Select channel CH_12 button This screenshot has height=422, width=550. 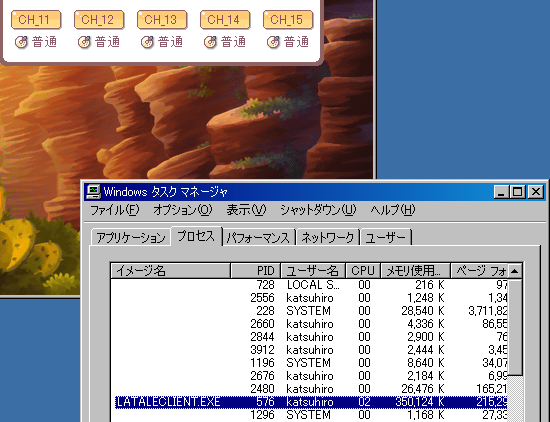tap(99, 19)
